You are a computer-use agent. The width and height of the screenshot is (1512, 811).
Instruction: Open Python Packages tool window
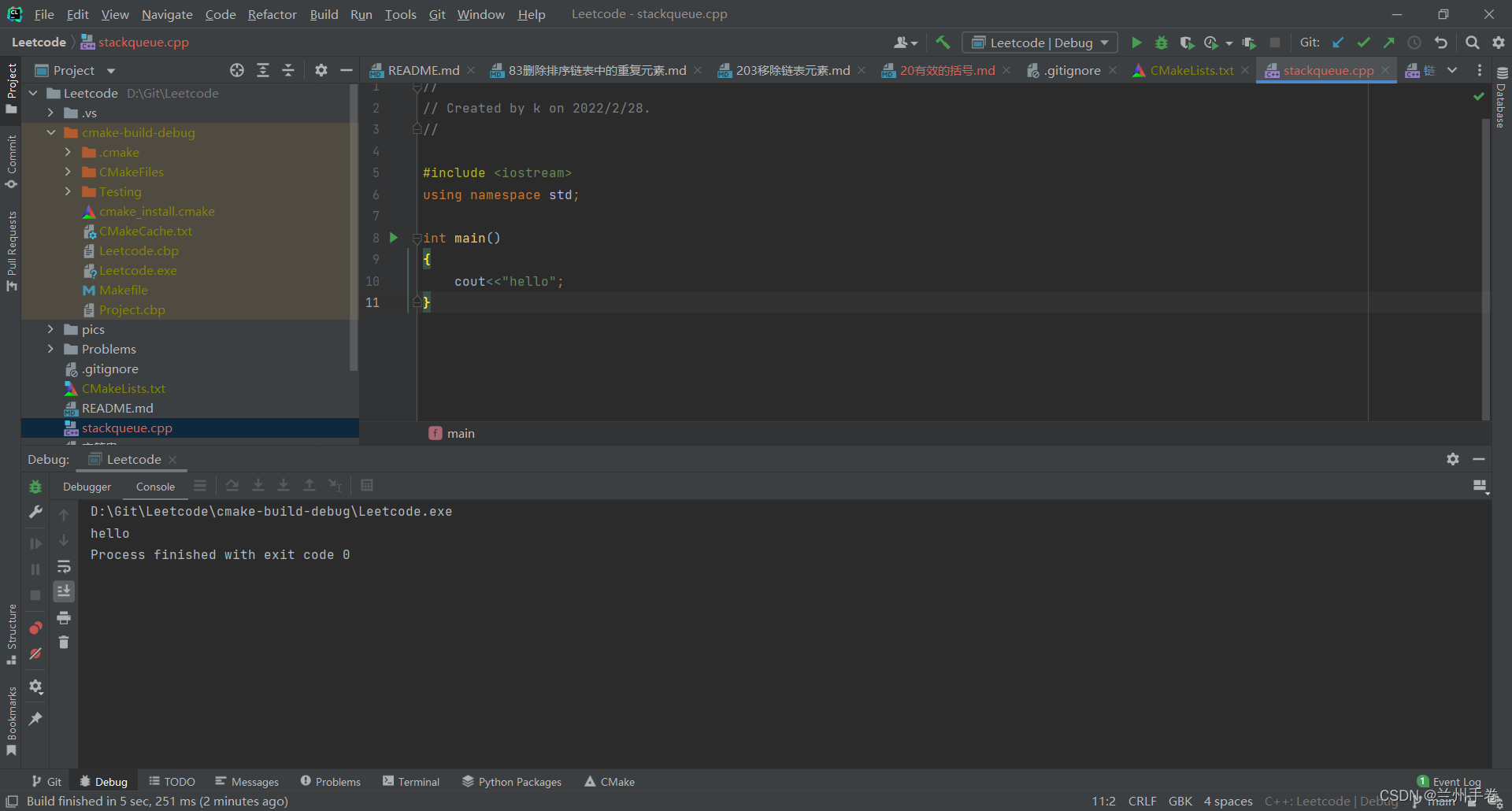(x=512, y=781)
